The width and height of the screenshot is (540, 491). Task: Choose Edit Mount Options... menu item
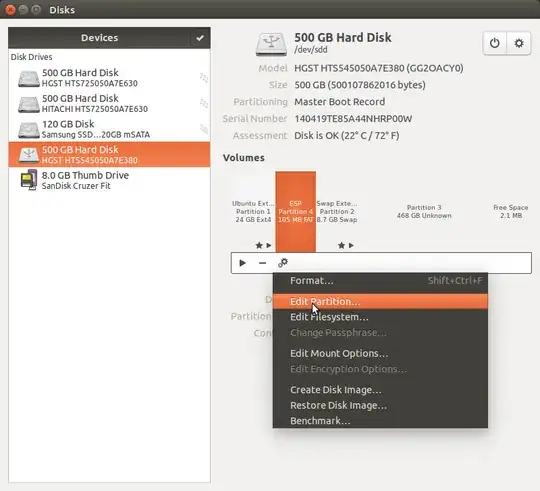[x=380, y=354]
